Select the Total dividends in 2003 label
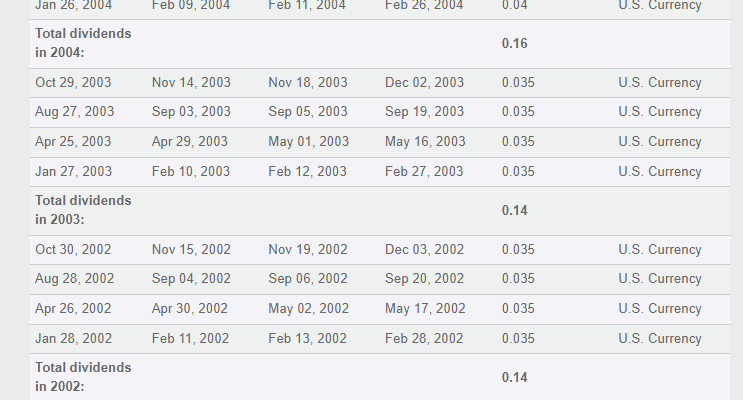743x400 pixels. [x=83, y=210]
